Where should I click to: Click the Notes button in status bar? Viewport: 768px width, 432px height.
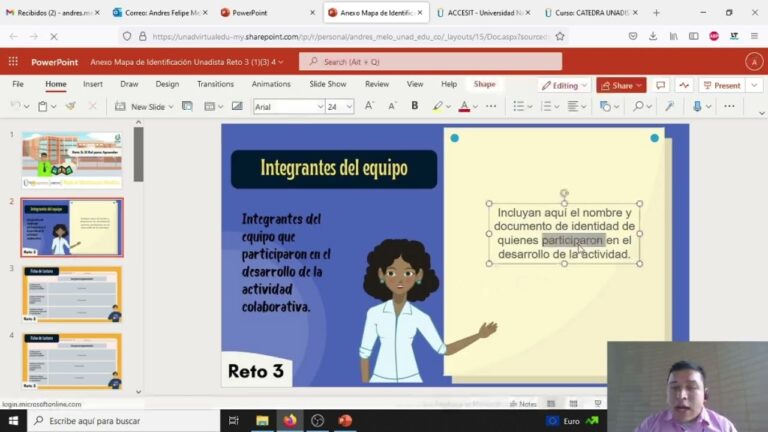click(x=523, y=404)
